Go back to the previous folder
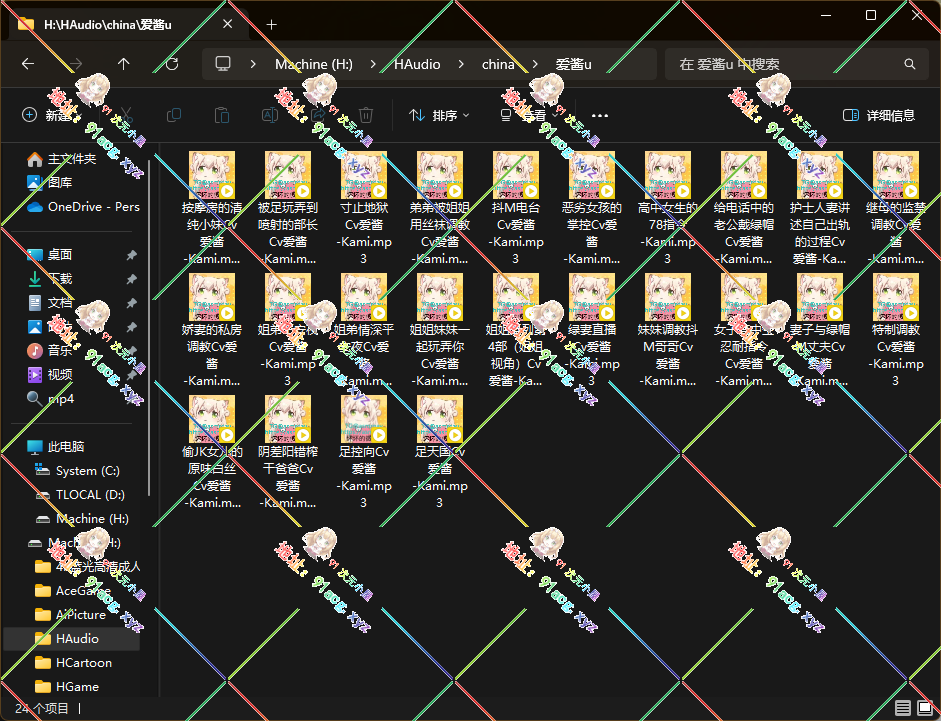Screen dimensions: 941x721 point(28,64)
